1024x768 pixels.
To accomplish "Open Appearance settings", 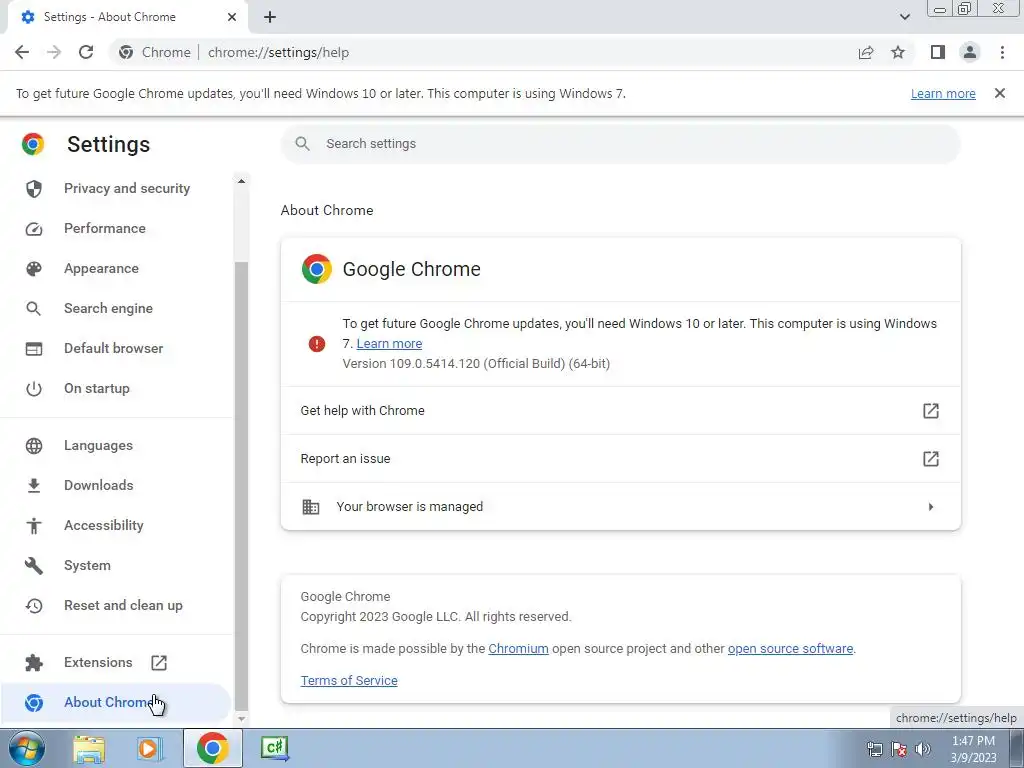I will click(x=116, y=268).
